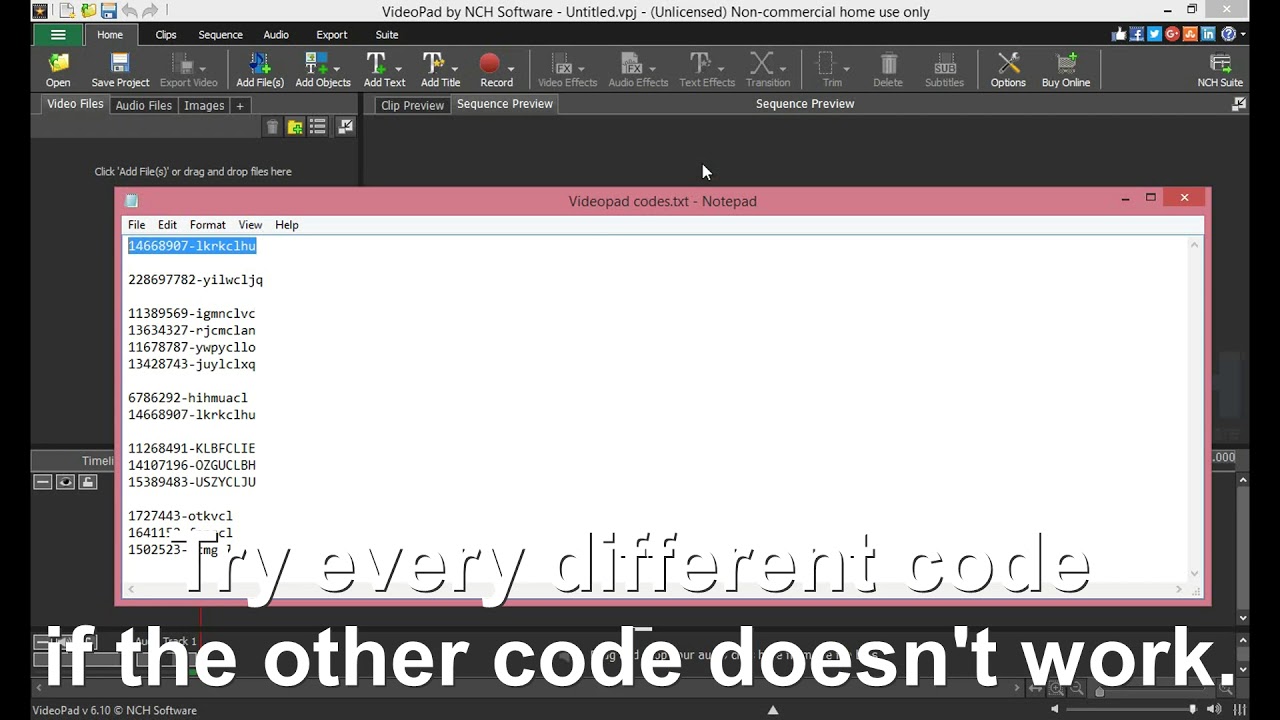The height and width of the screenshot is (720, 1280).
Task: Click the redo arrow in the title bar
Action: tap(150, 12)
